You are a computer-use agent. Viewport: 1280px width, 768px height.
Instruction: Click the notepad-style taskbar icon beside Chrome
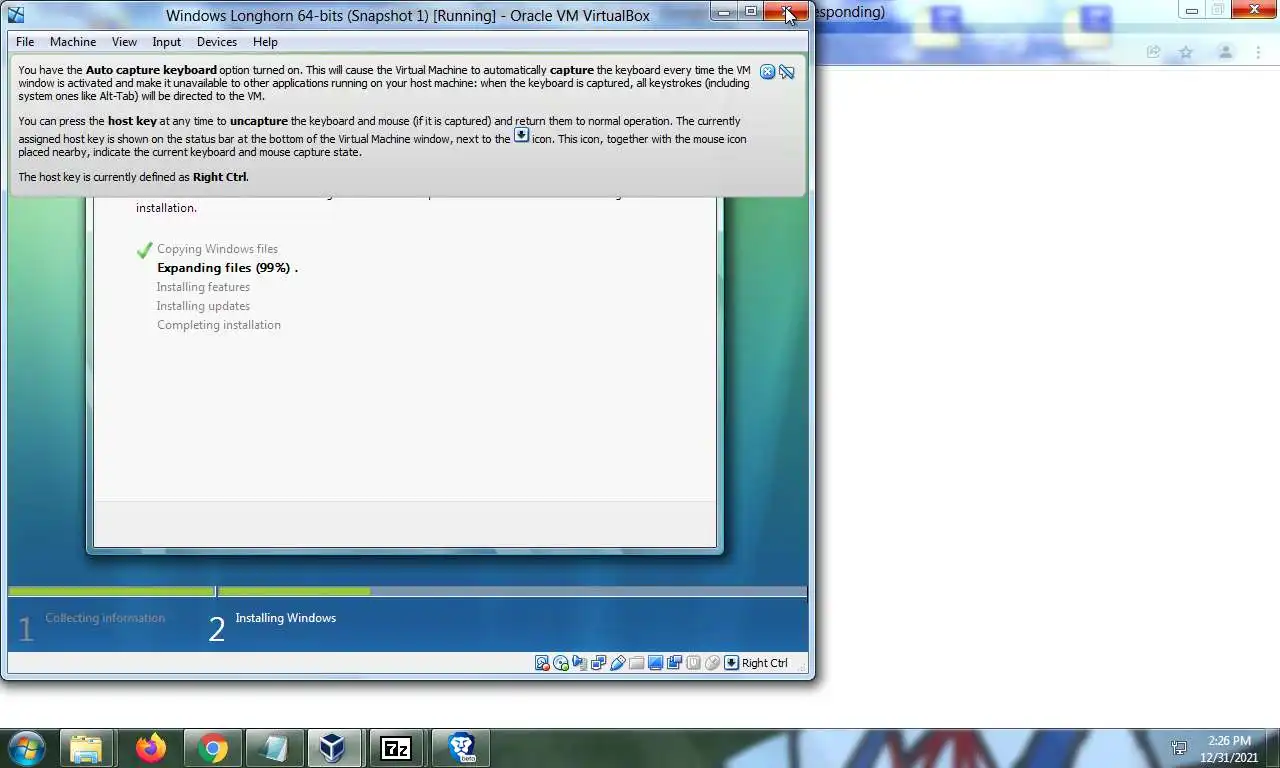(x=272, y=747)
